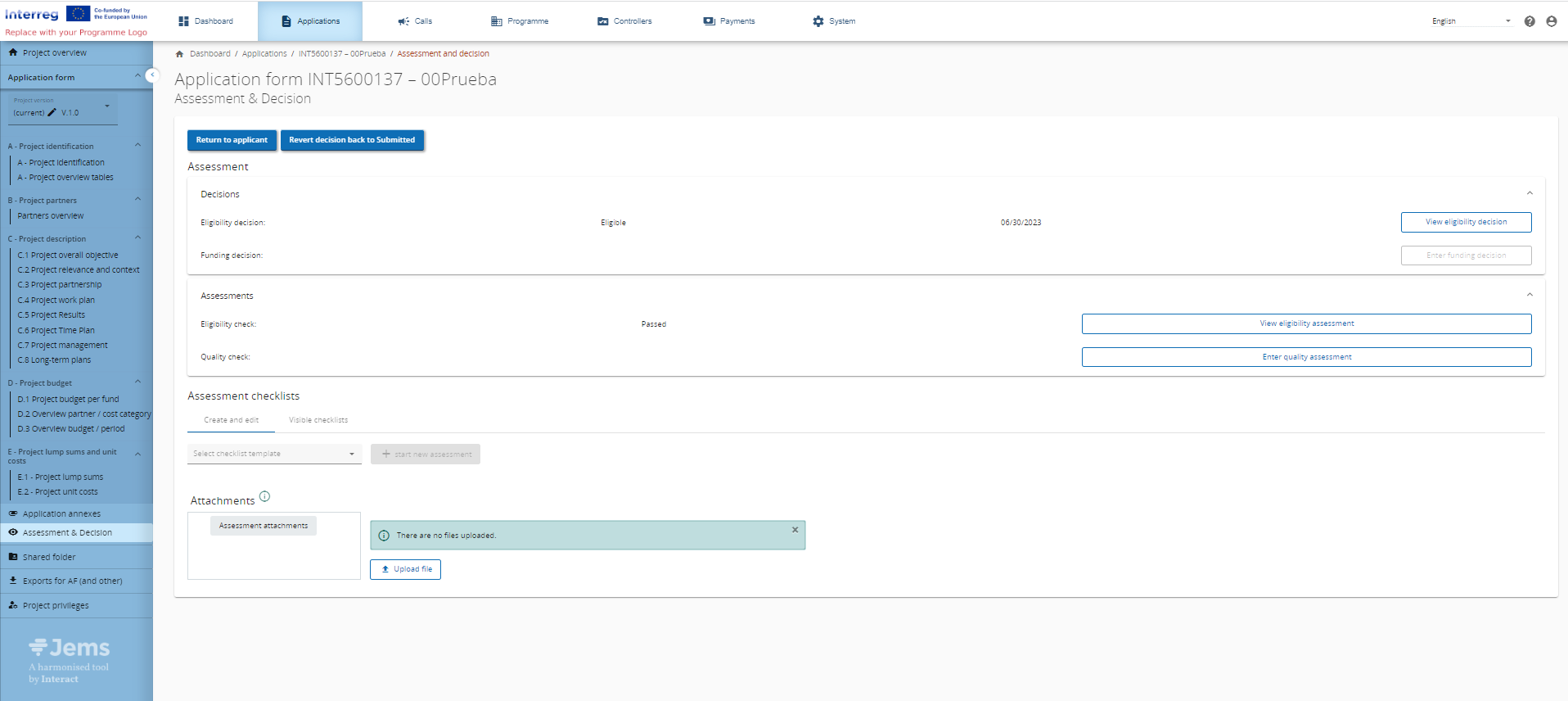Screen dimensions: 1568x701
Task: Open Payments in the top menu
Action: point(729,21)
